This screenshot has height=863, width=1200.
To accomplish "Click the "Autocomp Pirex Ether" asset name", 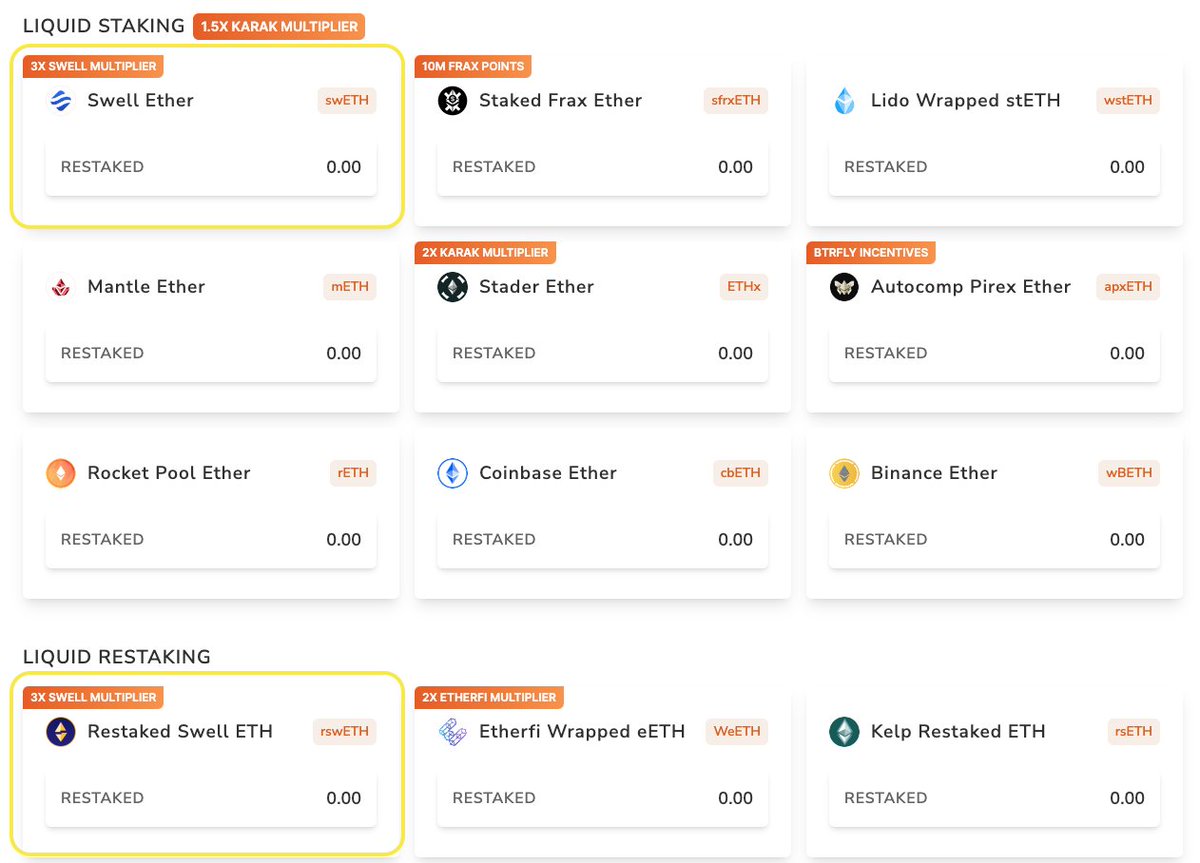I will pyautogui.click(x=971, y=287).
